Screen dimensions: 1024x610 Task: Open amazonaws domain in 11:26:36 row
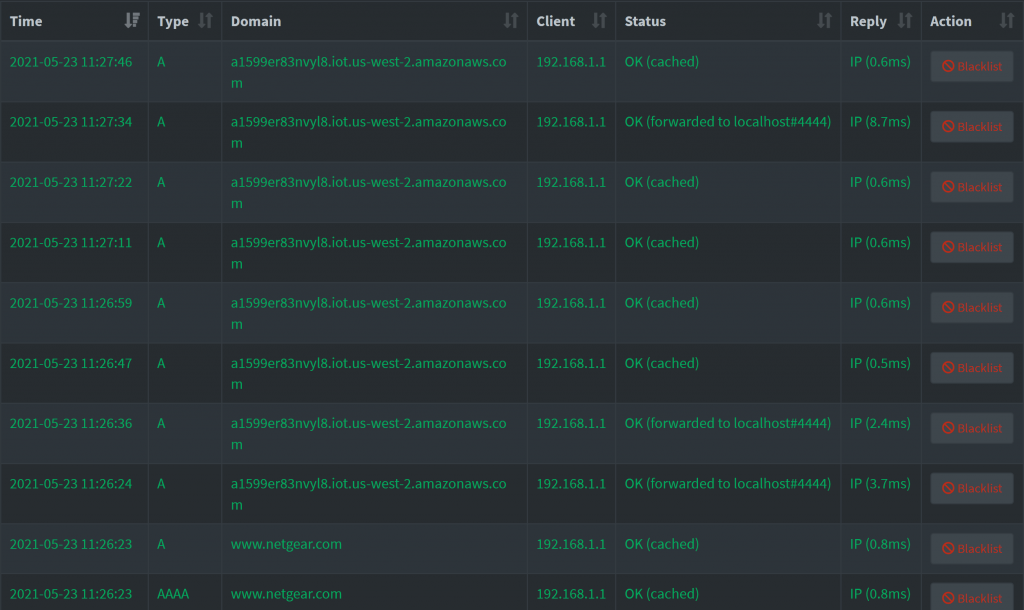368,434
